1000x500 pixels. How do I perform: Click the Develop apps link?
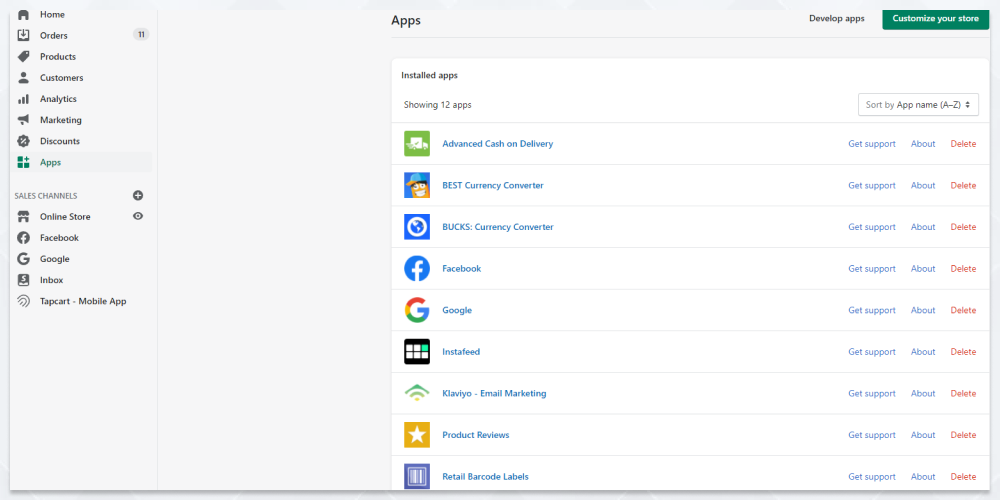coord(837,18)
